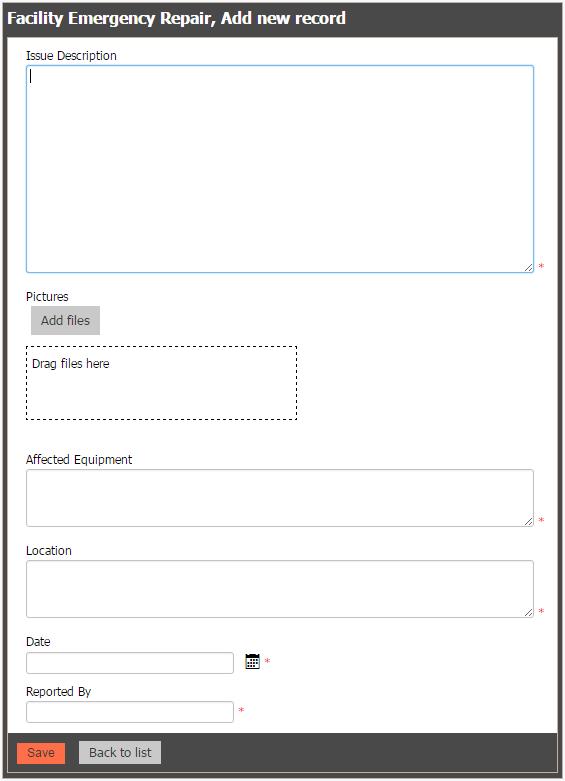Click the Affected Equipment label
The image size is (565, 781).
[79, 460]
